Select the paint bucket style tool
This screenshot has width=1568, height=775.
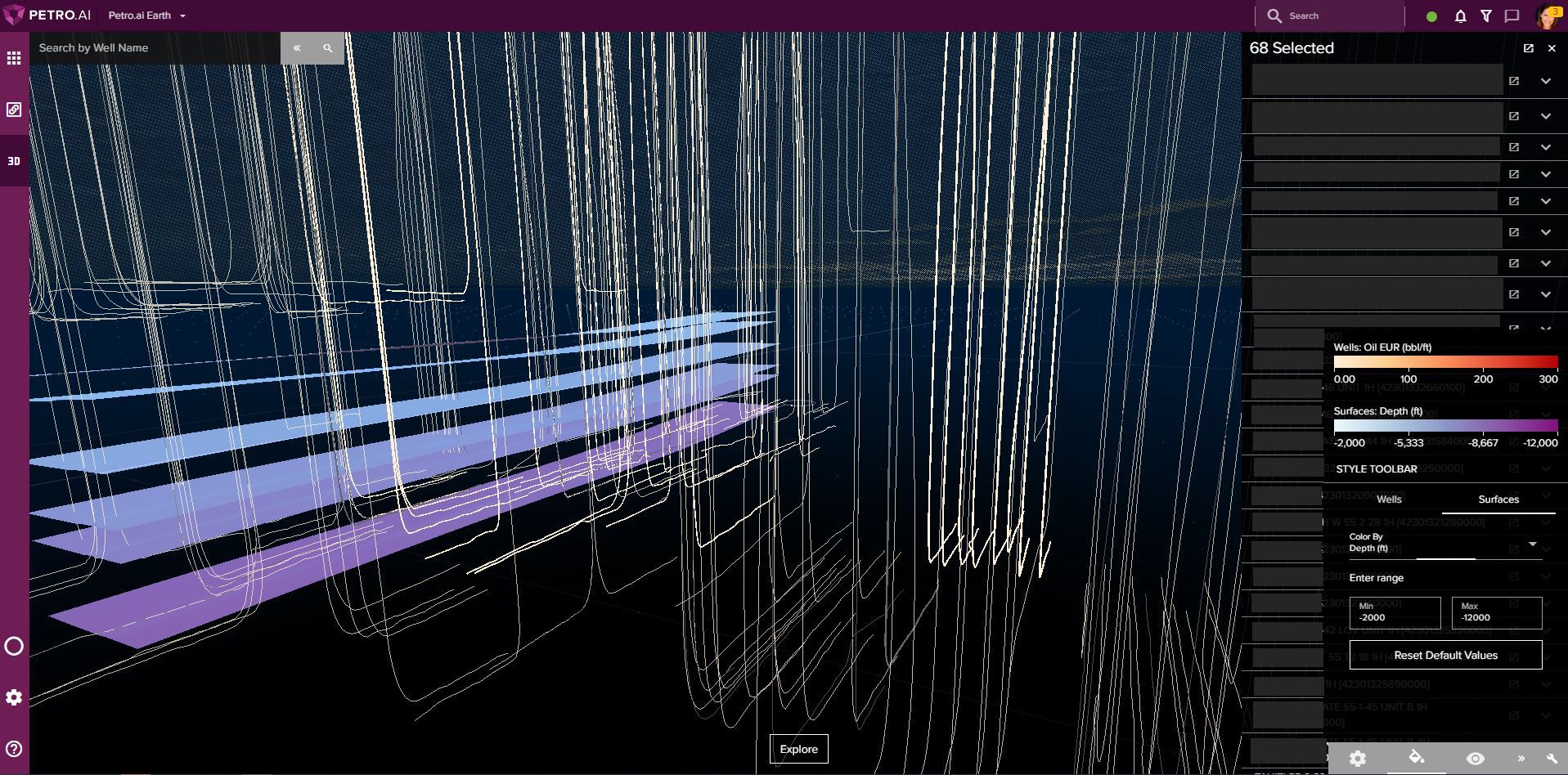[x=1417, y=758]
